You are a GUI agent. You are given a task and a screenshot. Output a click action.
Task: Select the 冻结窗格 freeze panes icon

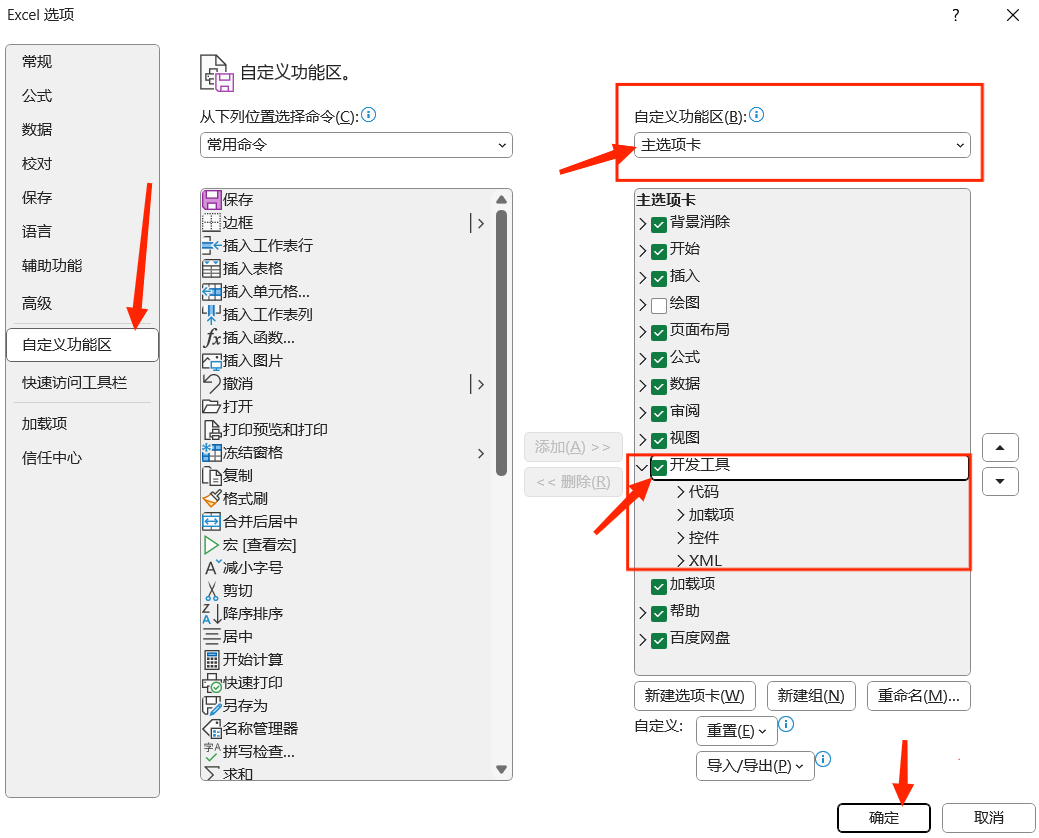point(211,453)
